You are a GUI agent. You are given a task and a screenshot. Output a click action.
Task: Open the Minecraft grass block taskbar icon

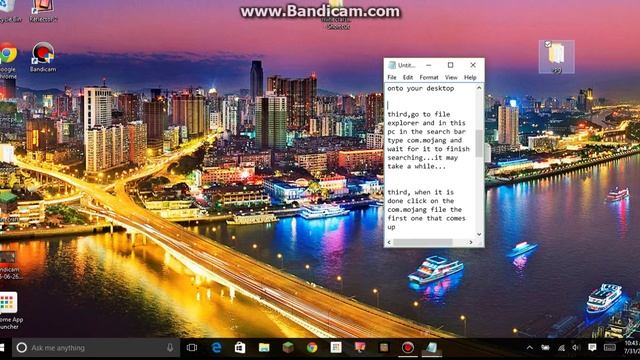pyautogui.click(x=288, y=348)
